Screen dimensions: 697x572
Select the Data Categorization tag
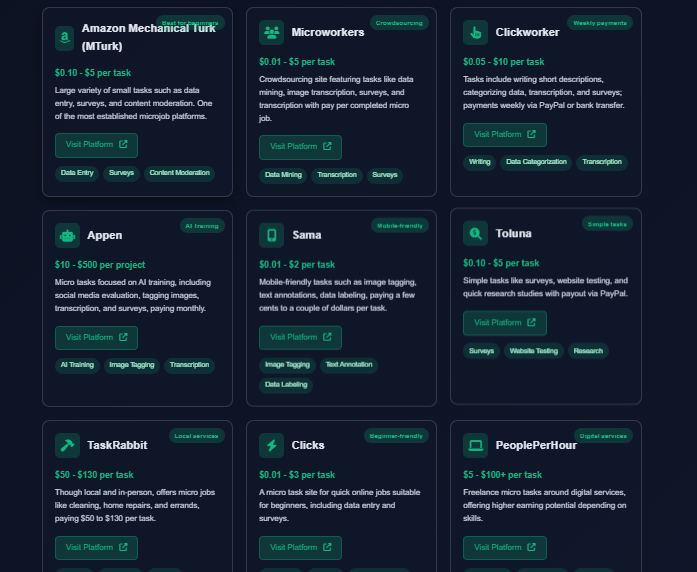point(536,162)
